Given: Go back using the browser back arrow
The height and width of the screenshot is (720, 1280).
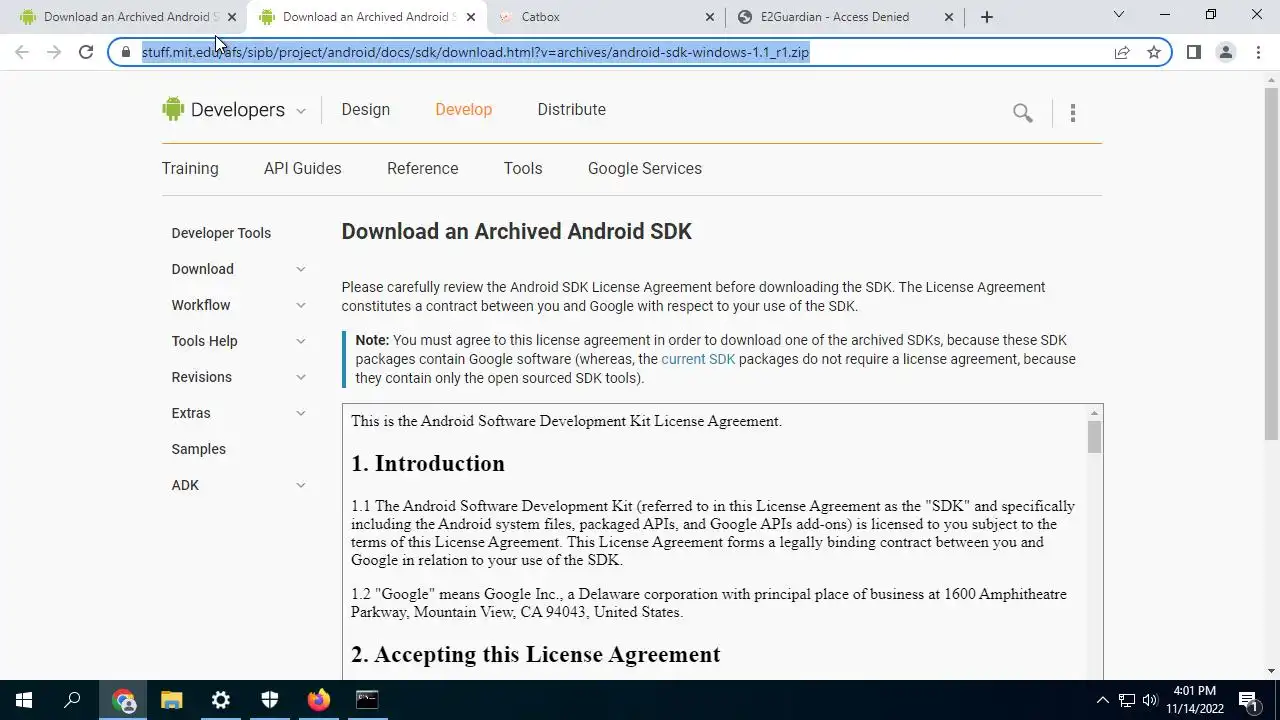Looking at the screenshot, I should click(x=22, y=52).
